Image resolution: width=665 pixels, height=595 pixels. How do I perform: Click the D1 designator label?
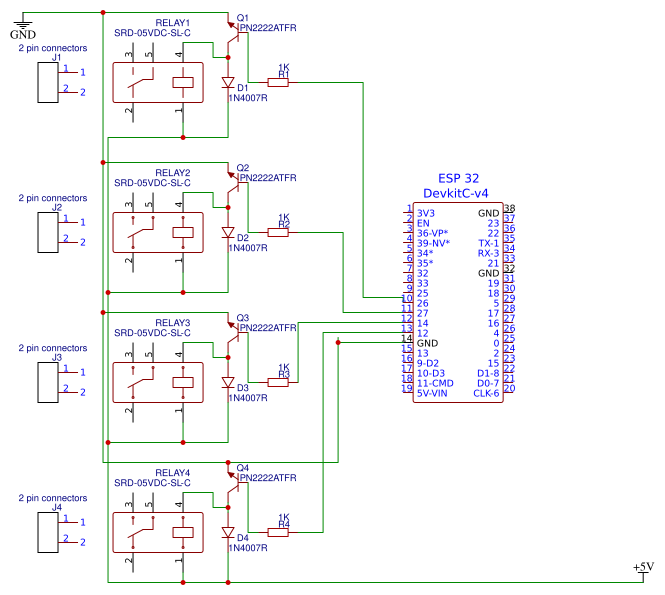(243, 88)
